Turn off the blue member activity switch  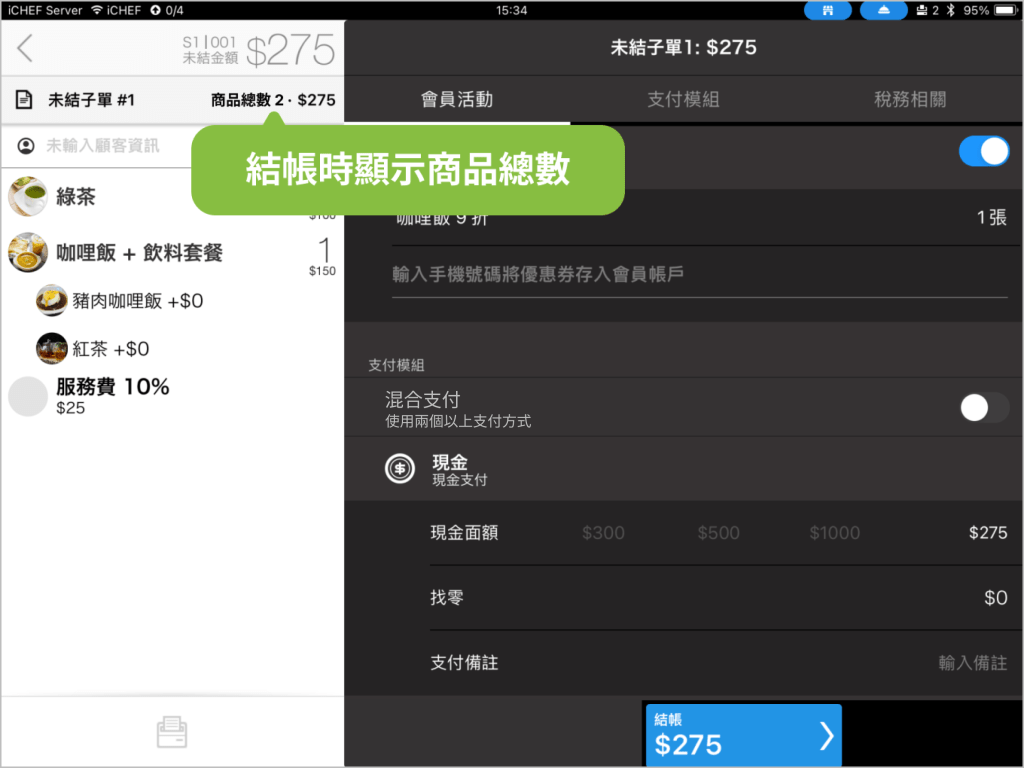[x=983, y=151]
